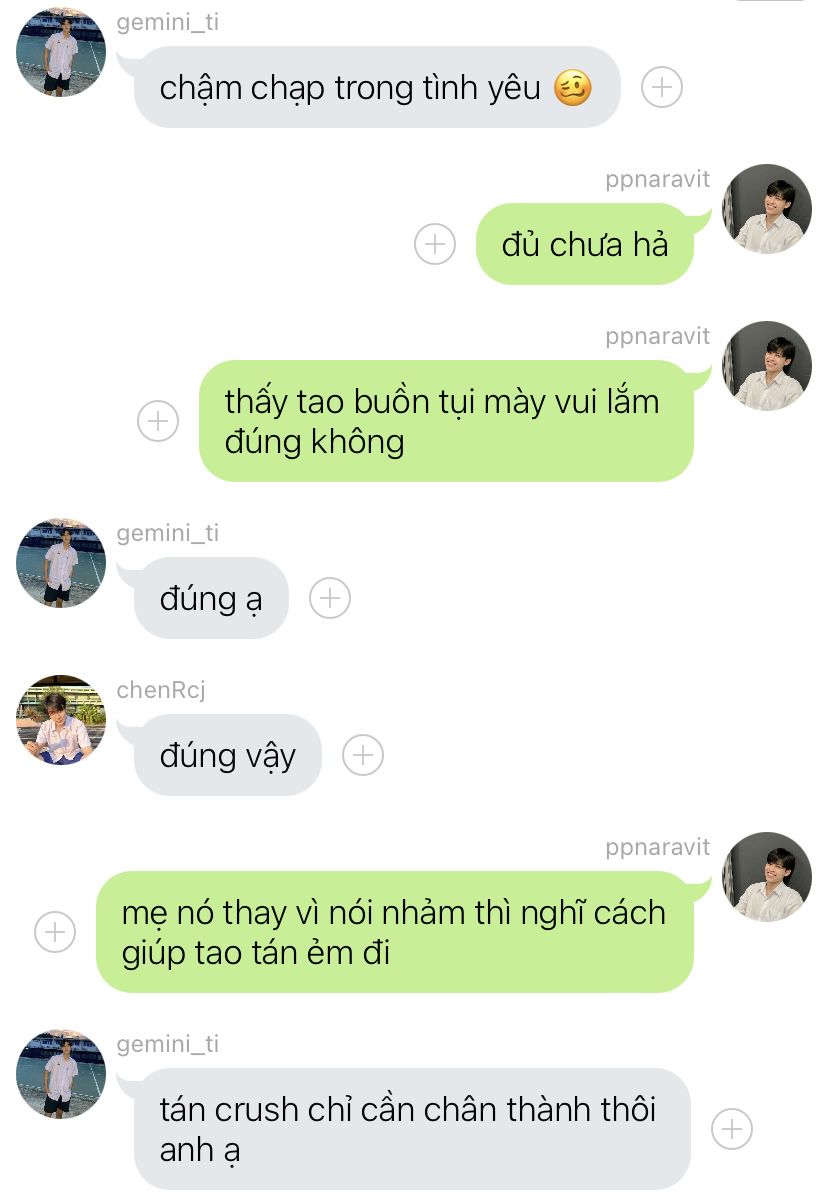Tap plus icon next to "đúng ạ"
This screenshot has width=828, height=1204.
click(x=330, y=598)
